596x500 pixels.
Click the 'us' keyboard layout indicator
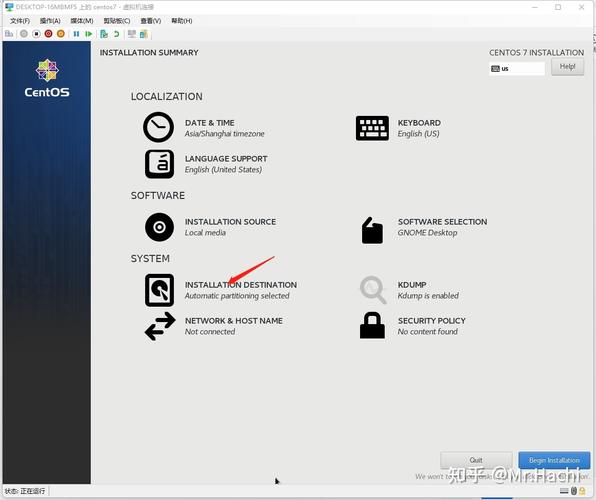pyautogui.click(x=517, y=69)
